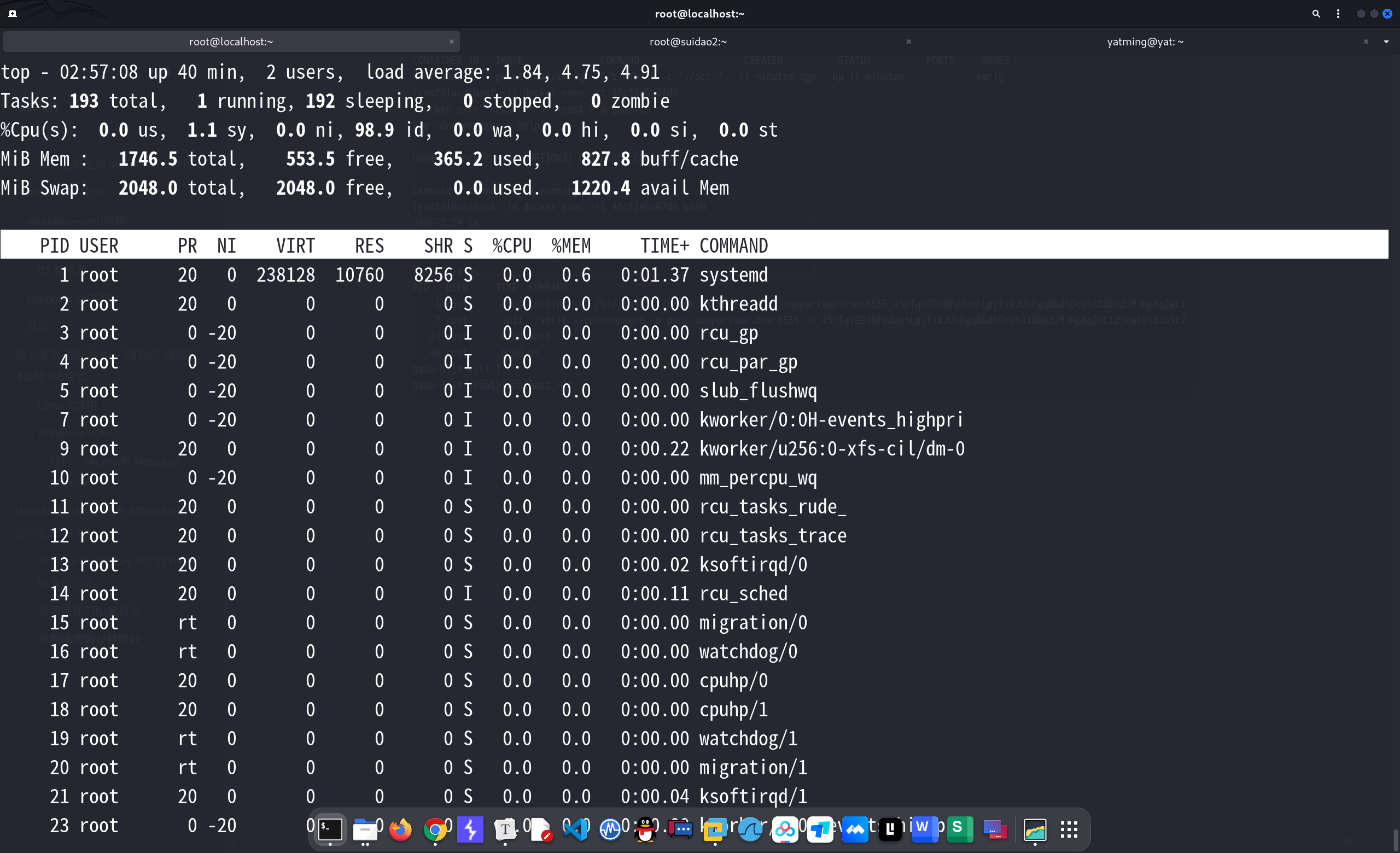Image resolution: width=1400 pixels, height=853 pixels.
Task: Open QQ penguin app in dock
Action: [x=645, y=829]
